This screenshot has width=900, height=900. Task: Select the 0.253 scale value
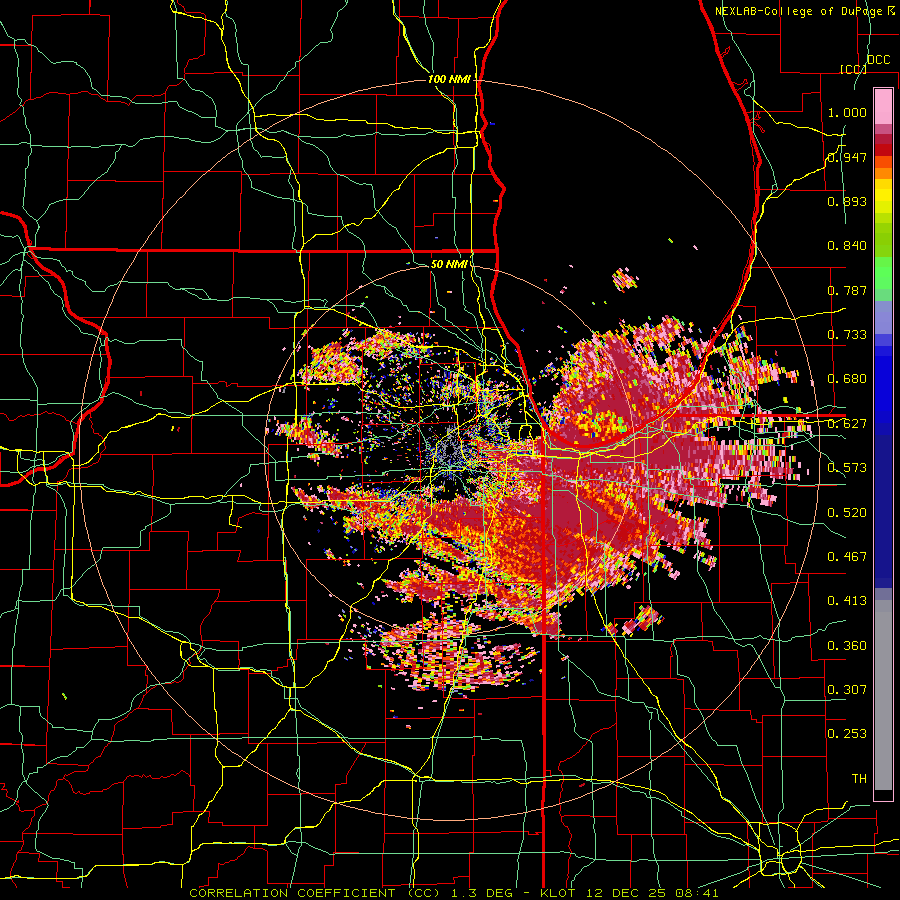847,734
